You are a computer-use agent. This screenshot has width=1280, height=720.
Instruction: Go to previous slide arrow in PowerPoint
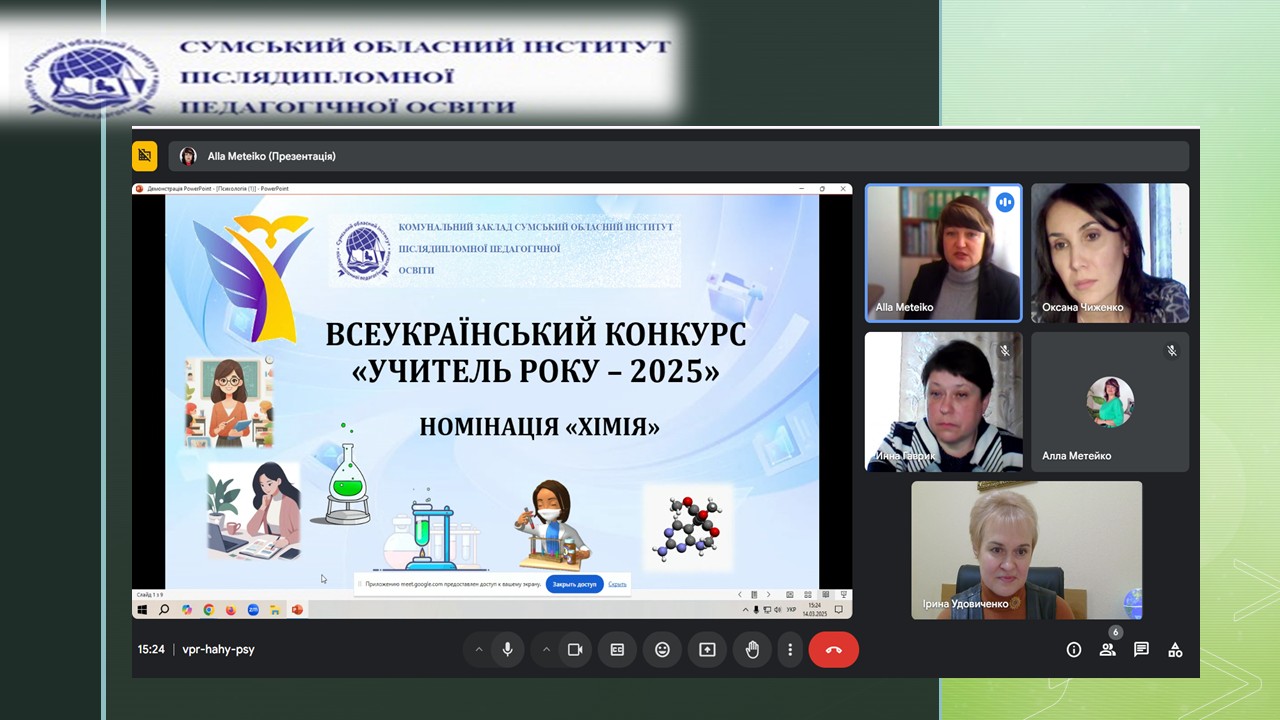click(x=740, y=595)
